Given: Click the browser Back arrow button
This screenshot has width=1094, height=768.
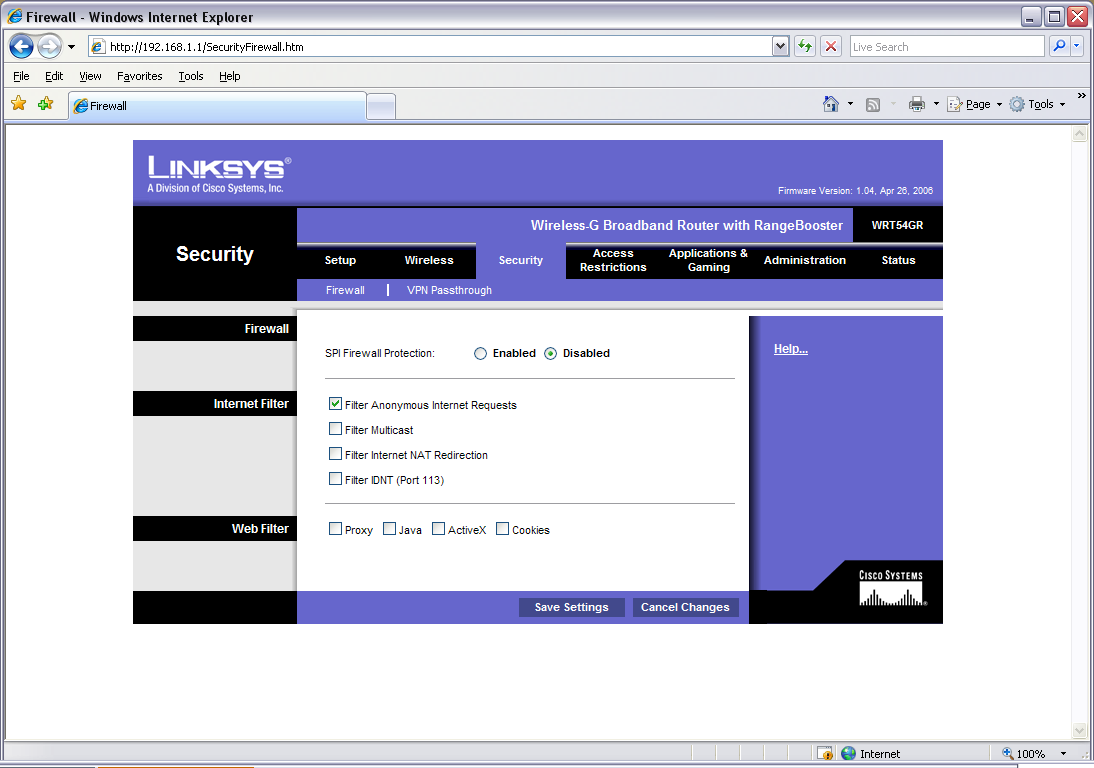Looking at the screenshot, I should tap(22, 46).
